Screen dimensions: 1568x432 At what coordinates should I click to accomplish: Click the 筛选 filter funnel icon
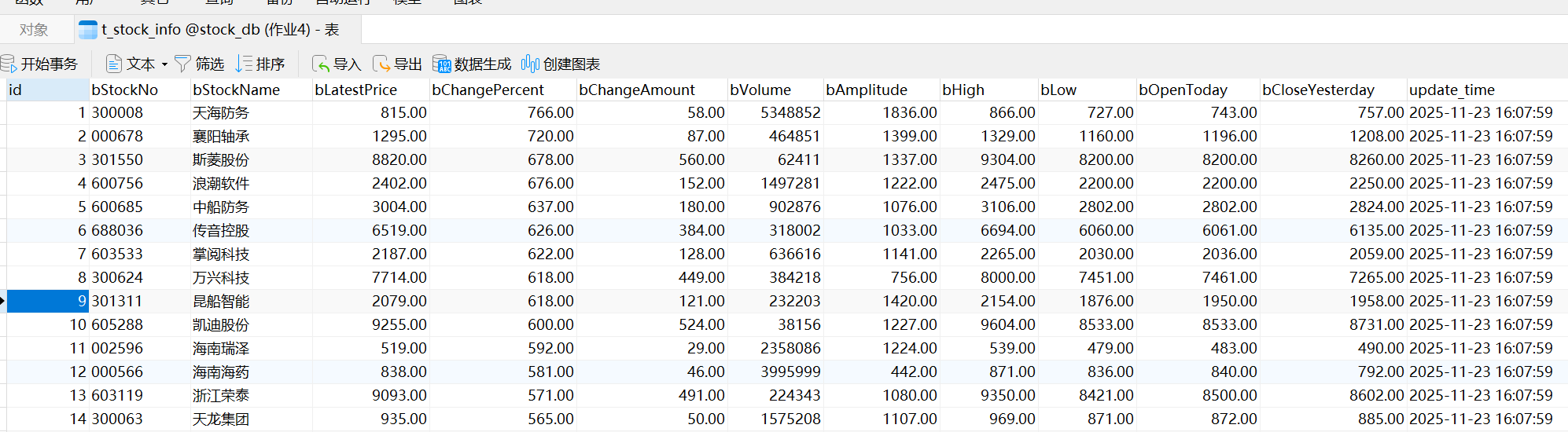tap(183, 64)
